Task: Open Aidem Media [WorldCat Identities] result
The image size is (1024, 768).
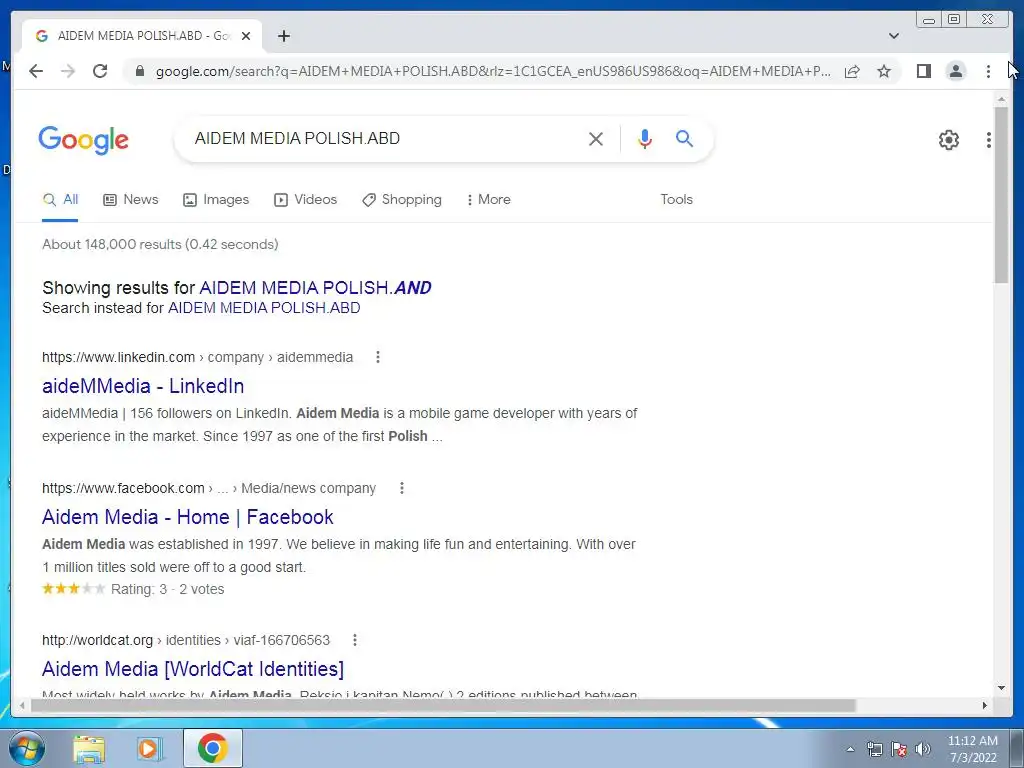Action: 193,669
